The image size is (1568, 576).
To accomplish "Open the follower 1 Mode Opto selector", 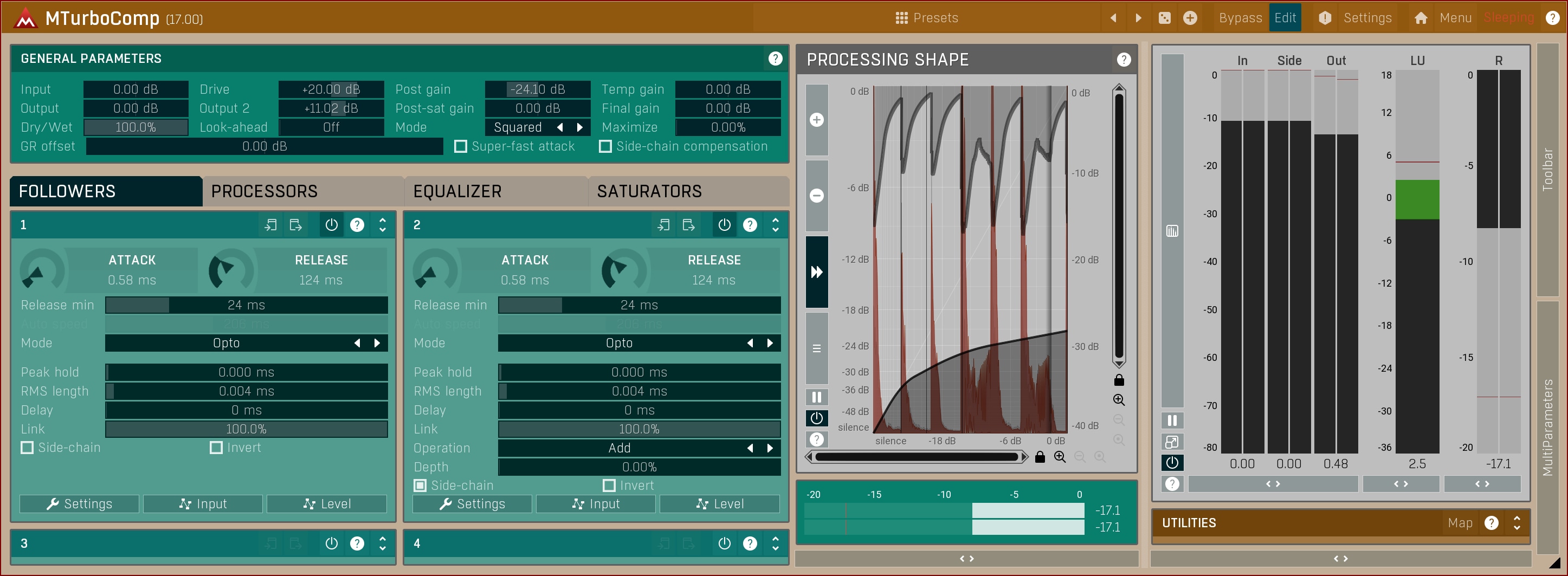I will (227, 343).
